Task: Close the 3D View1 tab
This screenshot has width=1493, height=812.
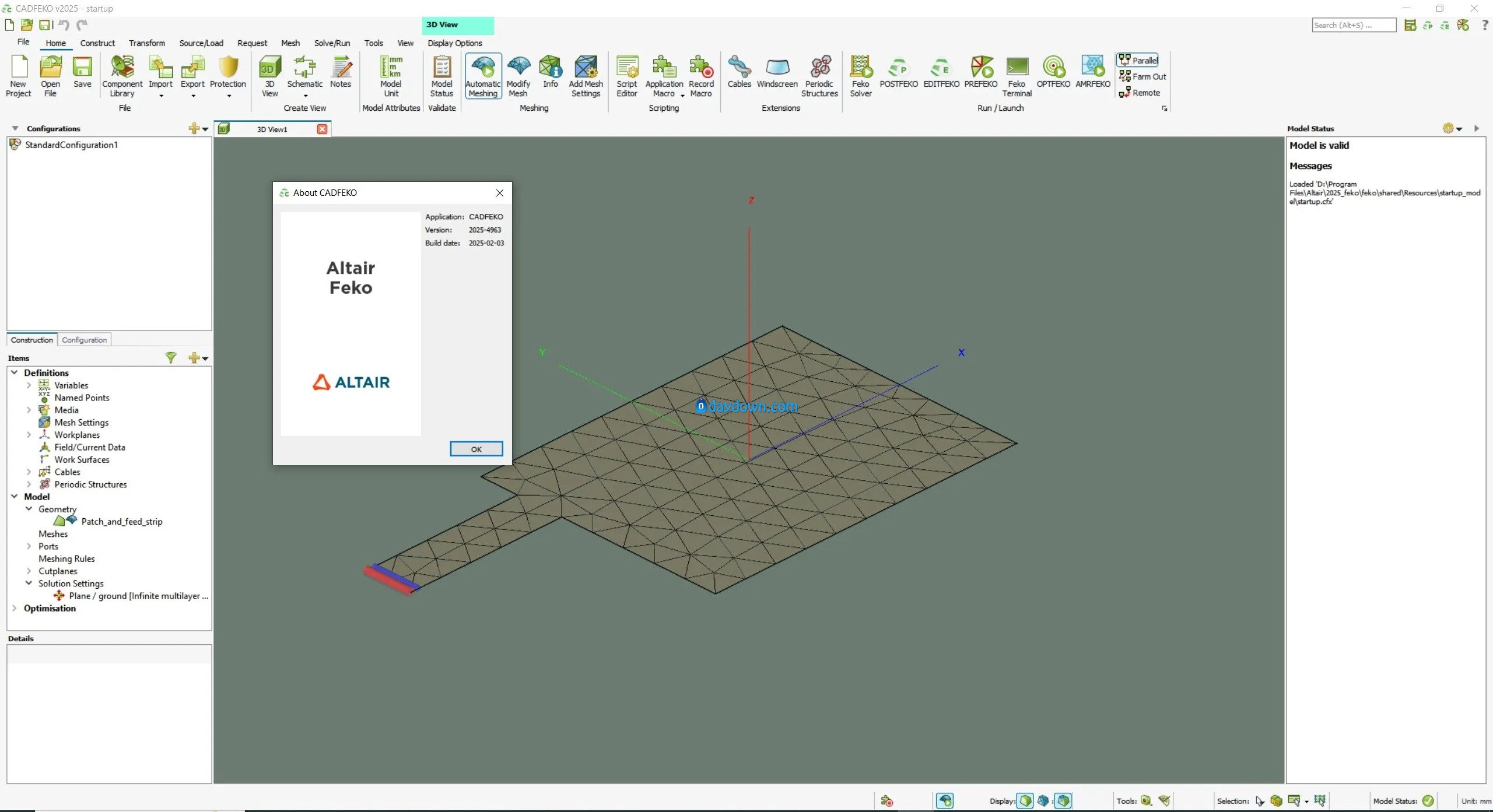Action: click(322, 129)
